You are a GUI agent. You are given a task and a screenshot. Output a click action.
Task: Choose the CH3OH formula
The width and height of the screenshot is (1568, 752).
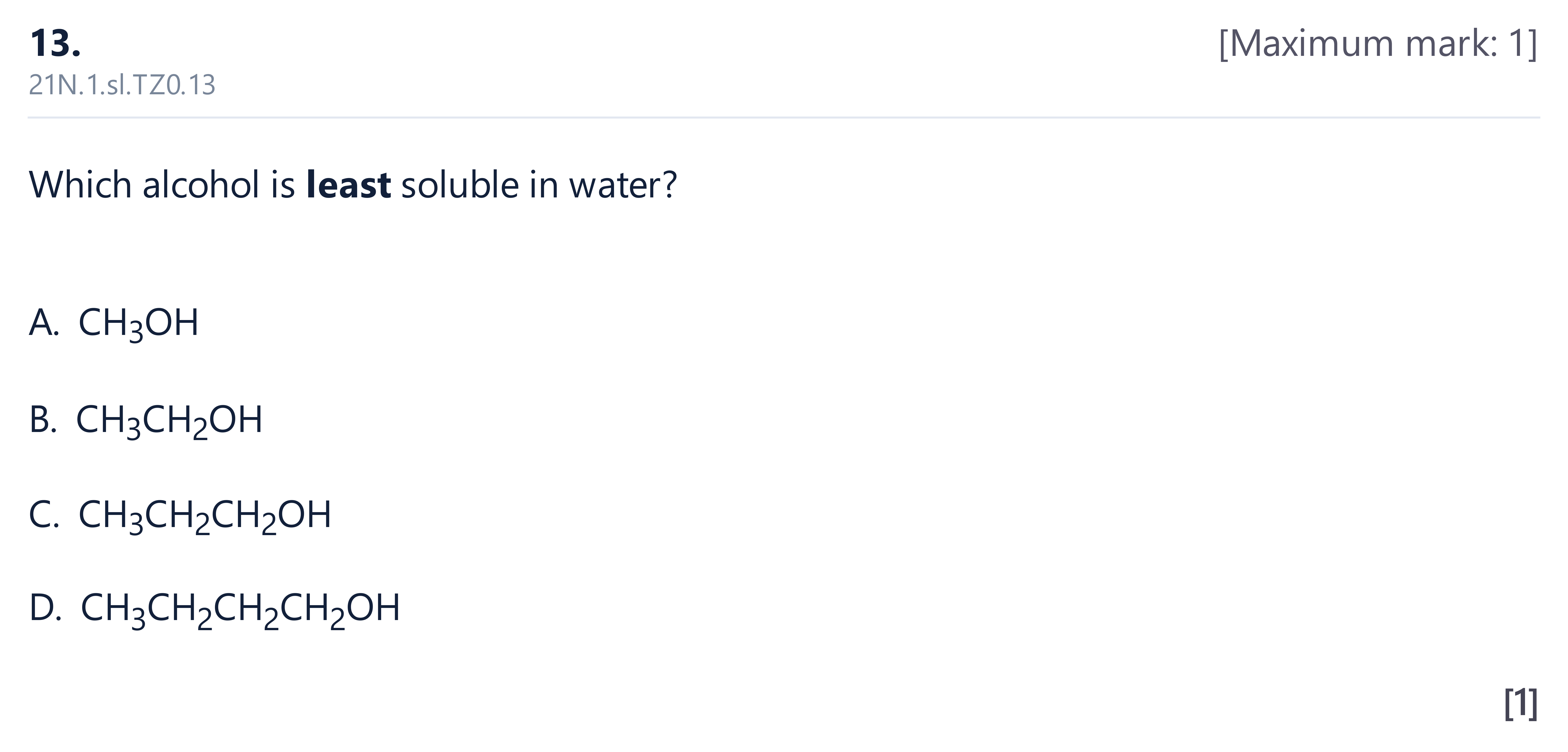[x=138, y=324]
